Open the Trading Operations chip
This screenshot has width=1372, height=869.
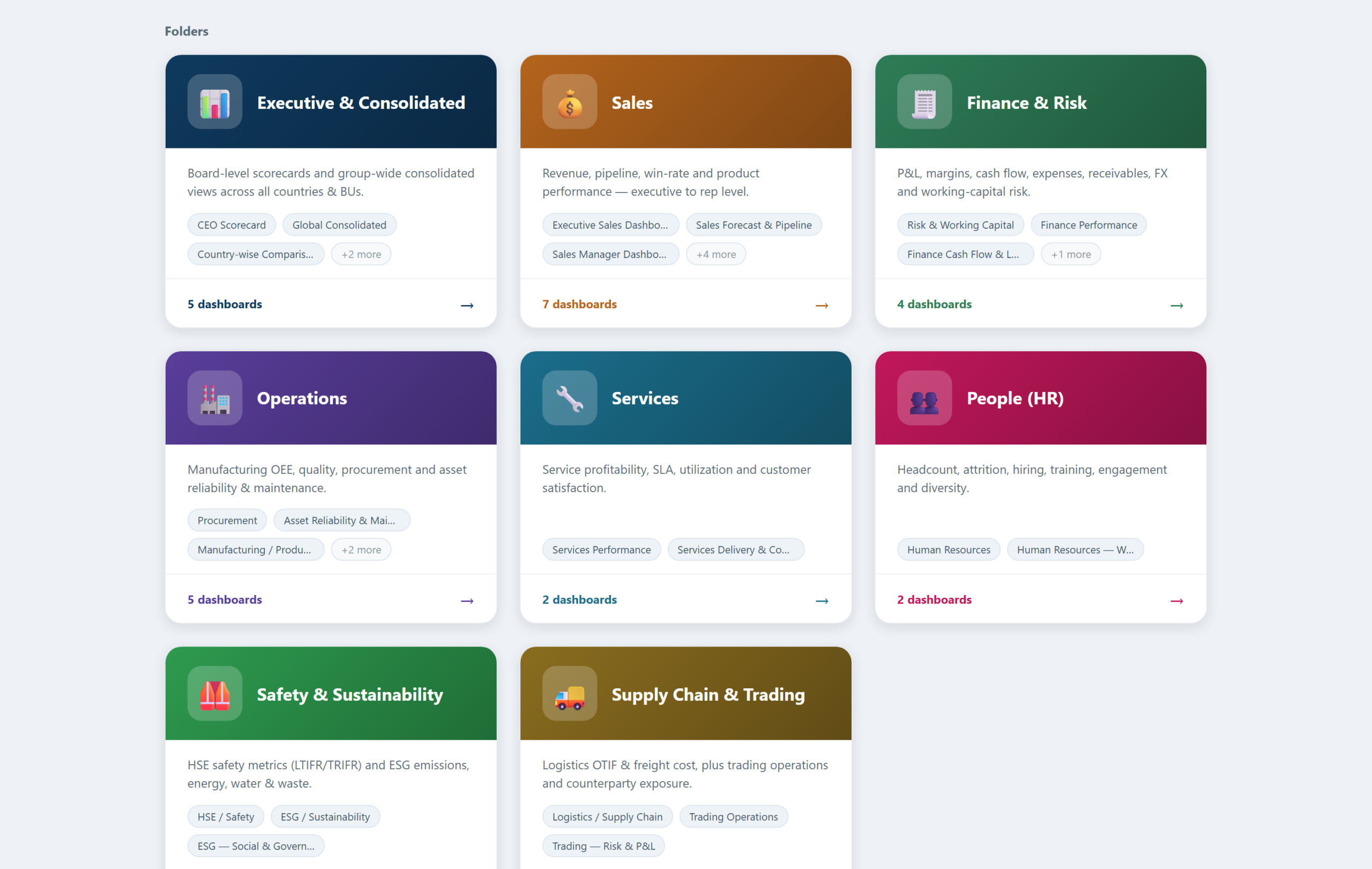click(733, 816)
